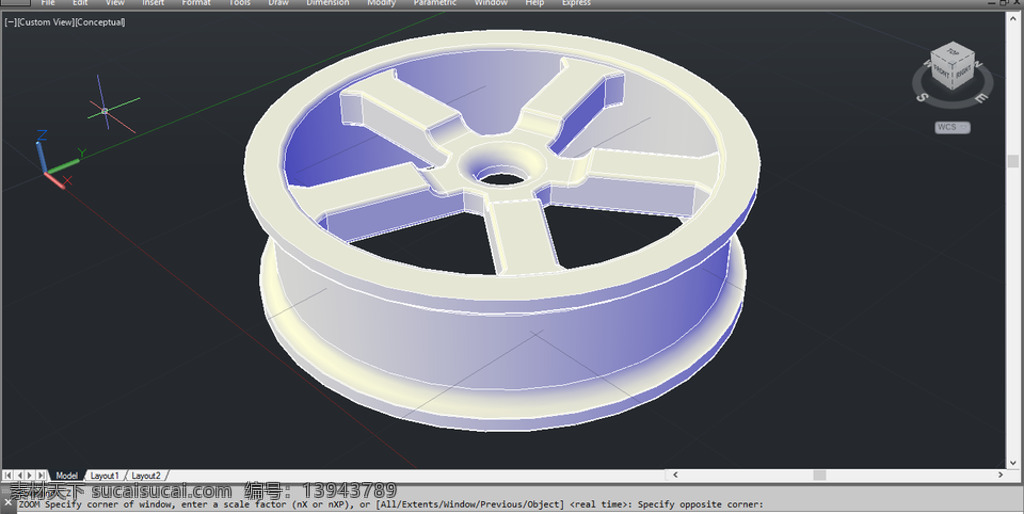The width and height of the screenshot is (1024, 514).
Task: Jump to first layout tab arrow
Action: click(x=8, y=475)
